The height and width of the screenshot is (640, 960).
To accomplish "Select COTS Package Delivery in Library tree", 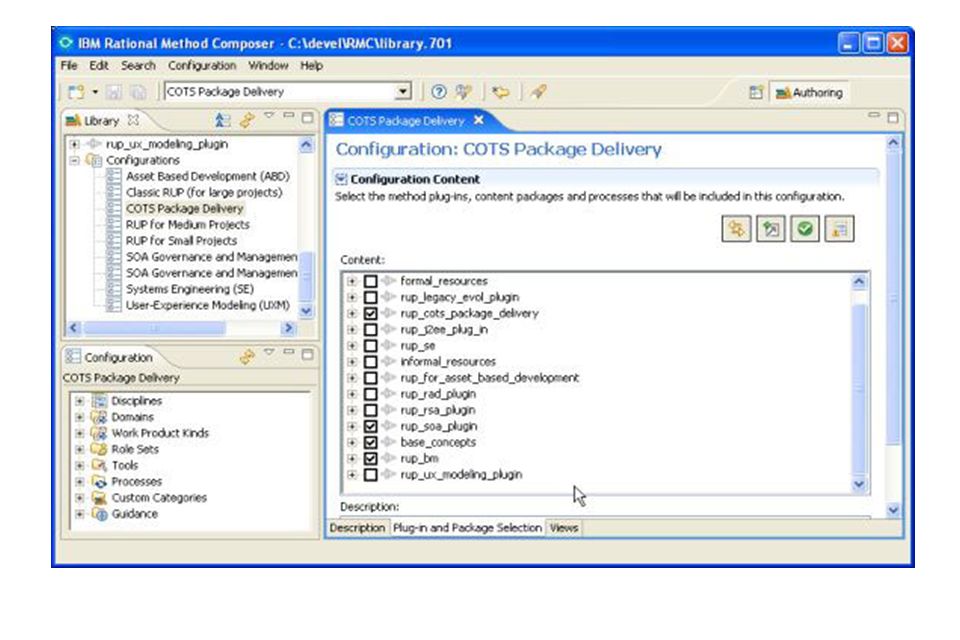I will (184, 209).
